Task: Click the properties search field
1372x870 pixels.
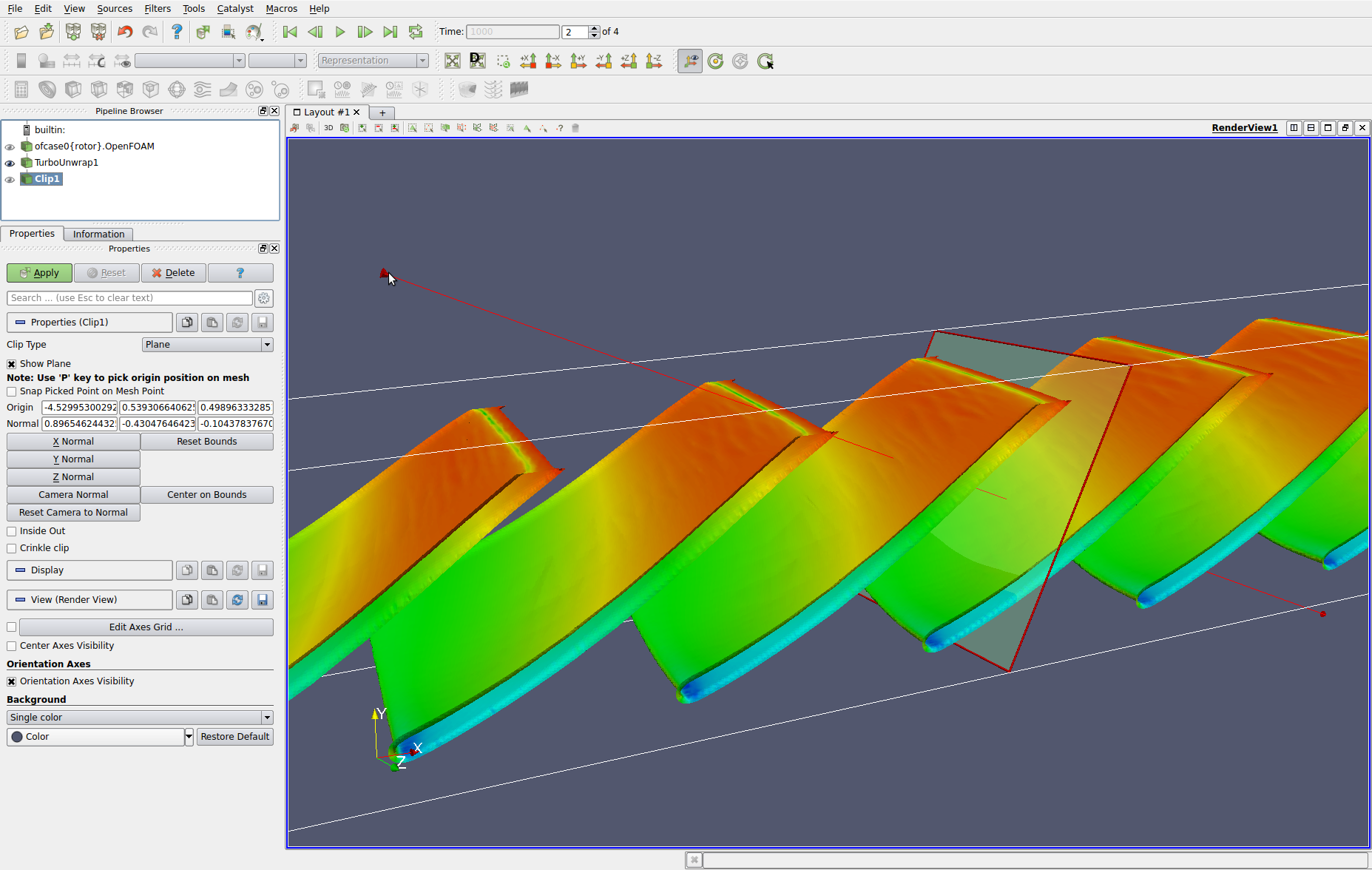Action: (129, 298)
